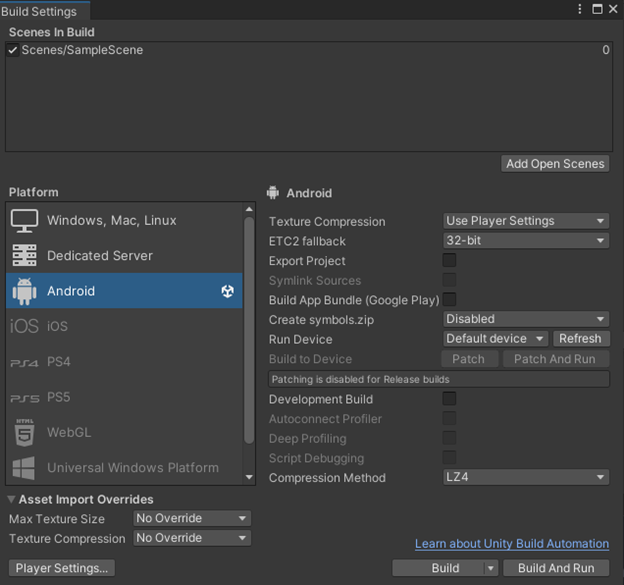Image resolution: width=624 pixels, height=585 pixels.
Task: Uncheck the Scenes/SampleScene checkbox
Action: 13,50
